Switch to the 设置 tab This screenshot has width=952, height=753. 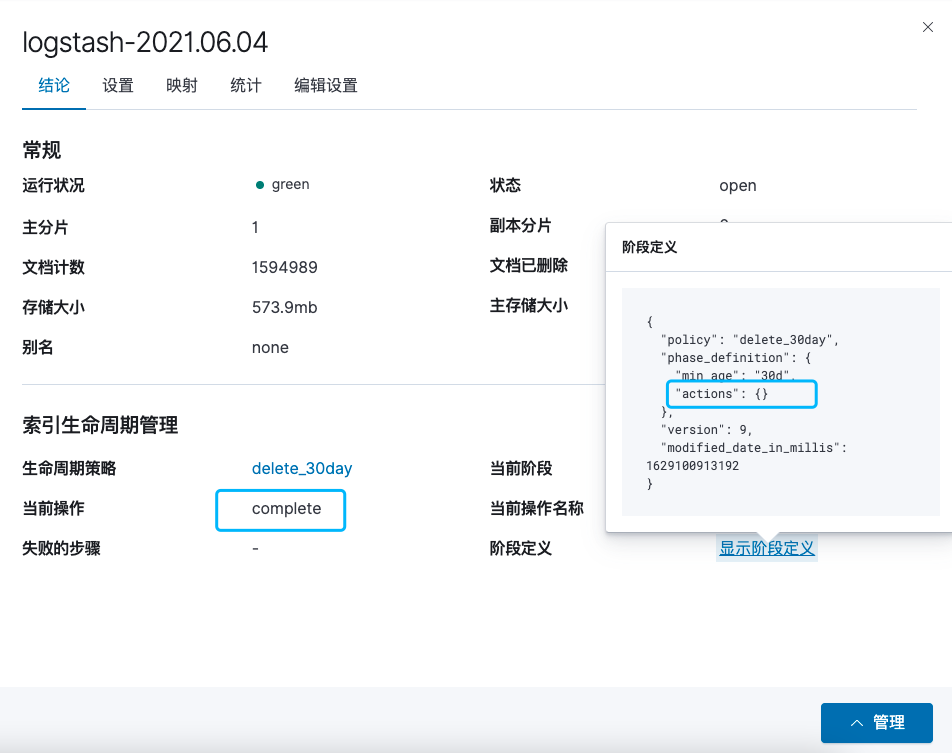(x=118, y=86)
